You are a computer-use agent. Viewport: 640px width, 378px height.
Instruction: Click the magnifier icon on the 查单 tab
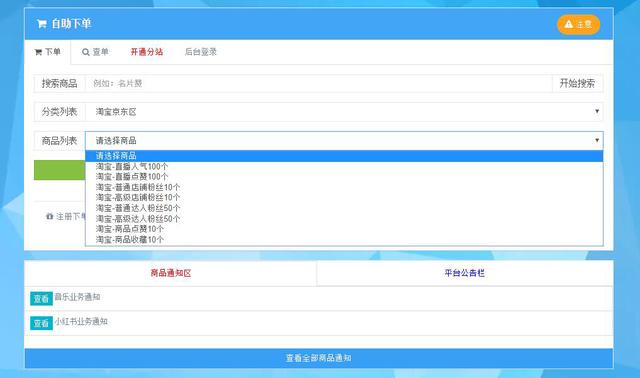pos(86,52)
